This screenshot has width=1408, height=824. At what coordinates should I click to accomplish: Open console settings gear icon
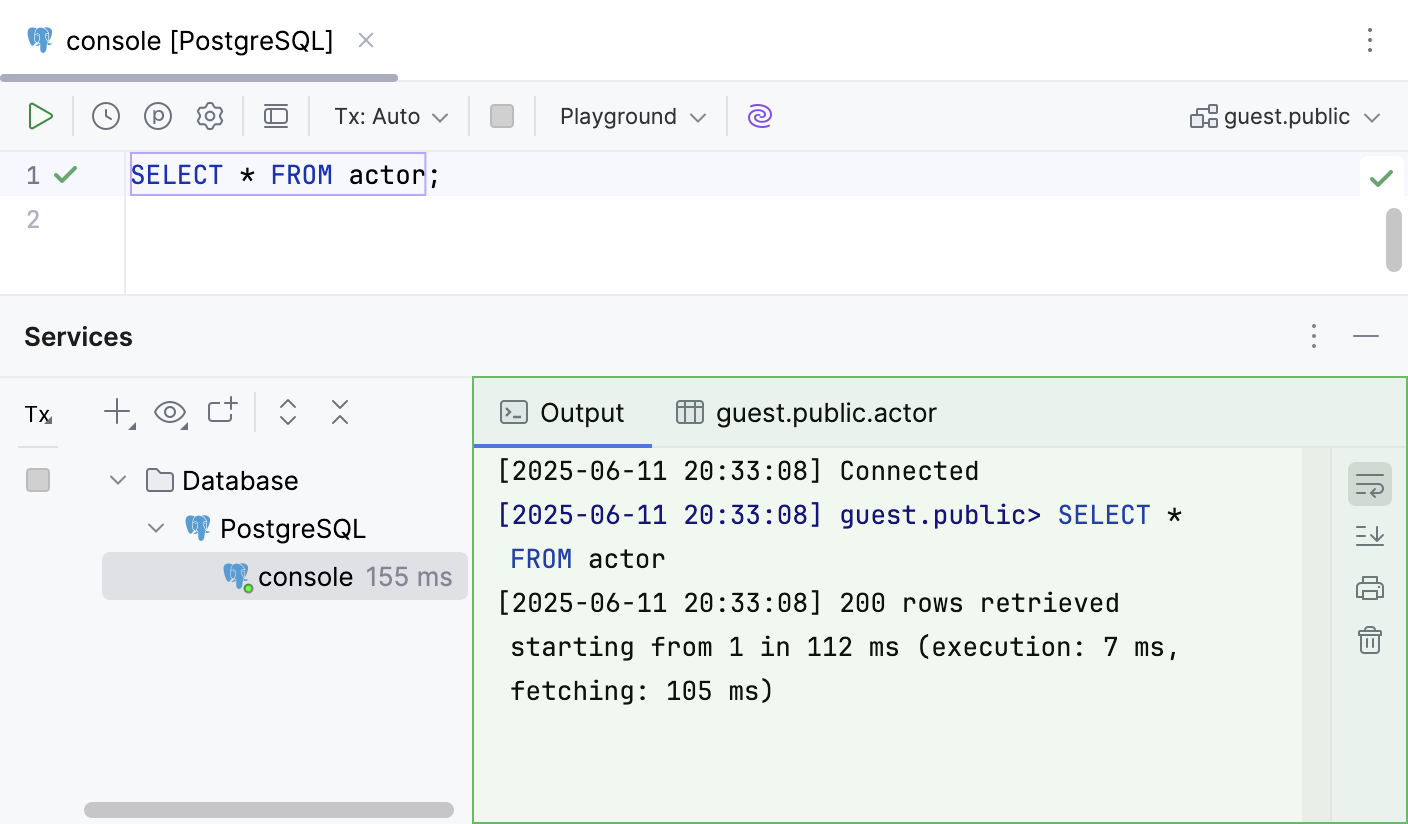click(210, 117)
